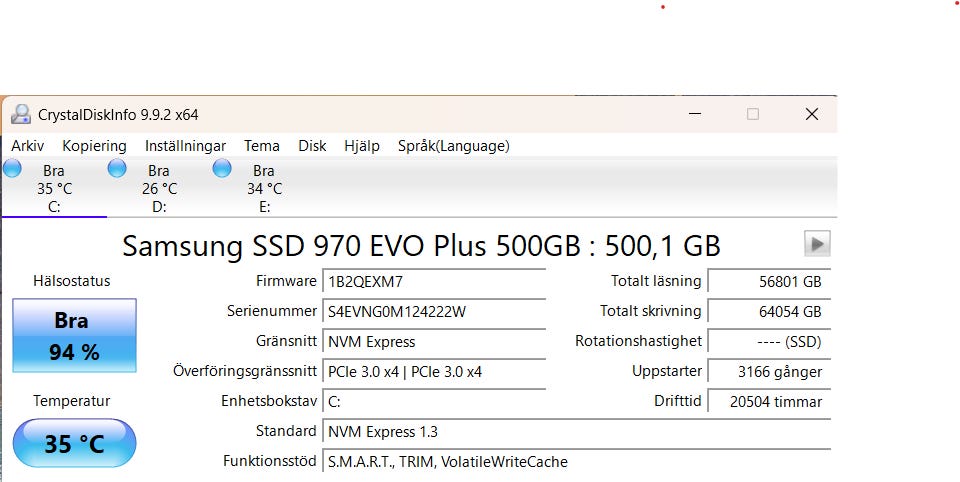Click the Totalt skrivning value 64054 GB
Image resolution: width=960 pixels, height=482 pixels.
coord(769,312)
